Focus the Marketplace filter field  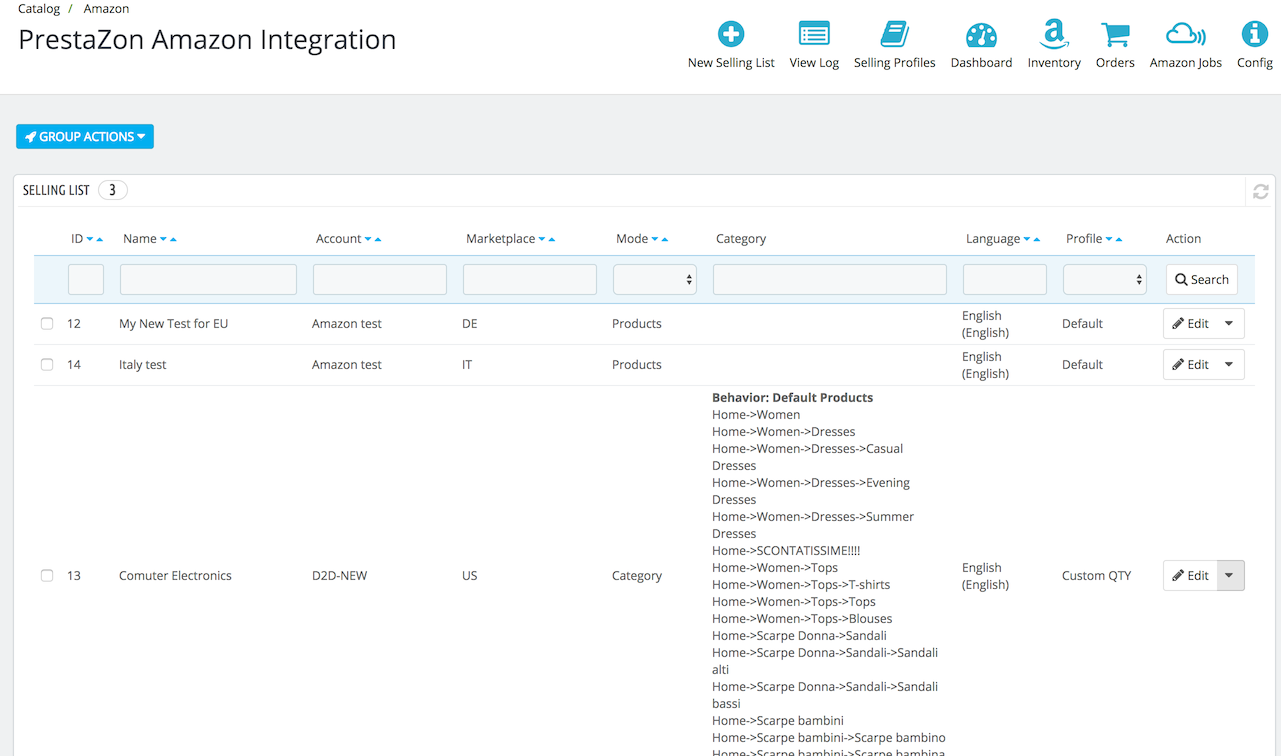coord(530,280)
